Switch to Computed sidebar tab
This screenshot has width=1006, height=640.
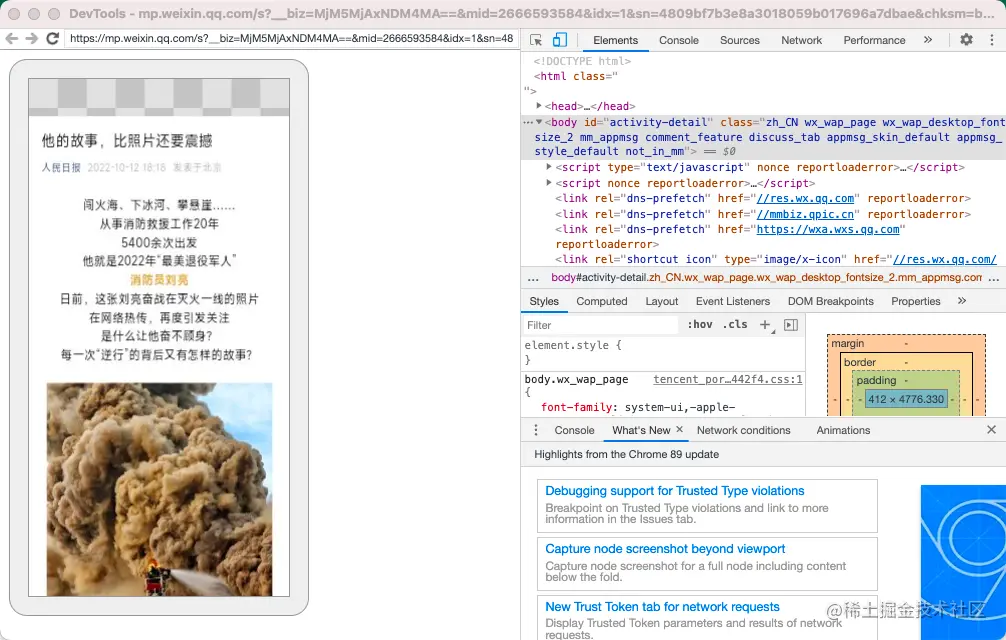coord(602,301)
